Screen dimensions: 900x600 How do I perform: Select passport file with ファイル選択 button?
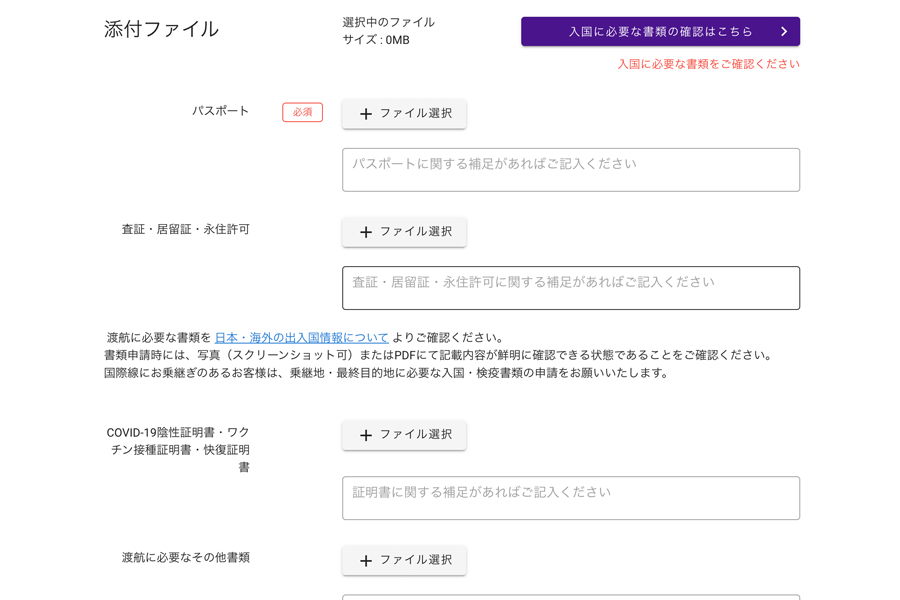pyautogui.click(x=404, y=114)
